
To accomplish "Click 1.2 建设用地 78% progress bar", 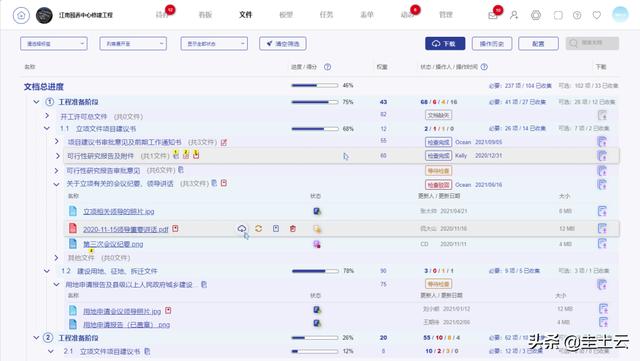I will tap(315, 271).
